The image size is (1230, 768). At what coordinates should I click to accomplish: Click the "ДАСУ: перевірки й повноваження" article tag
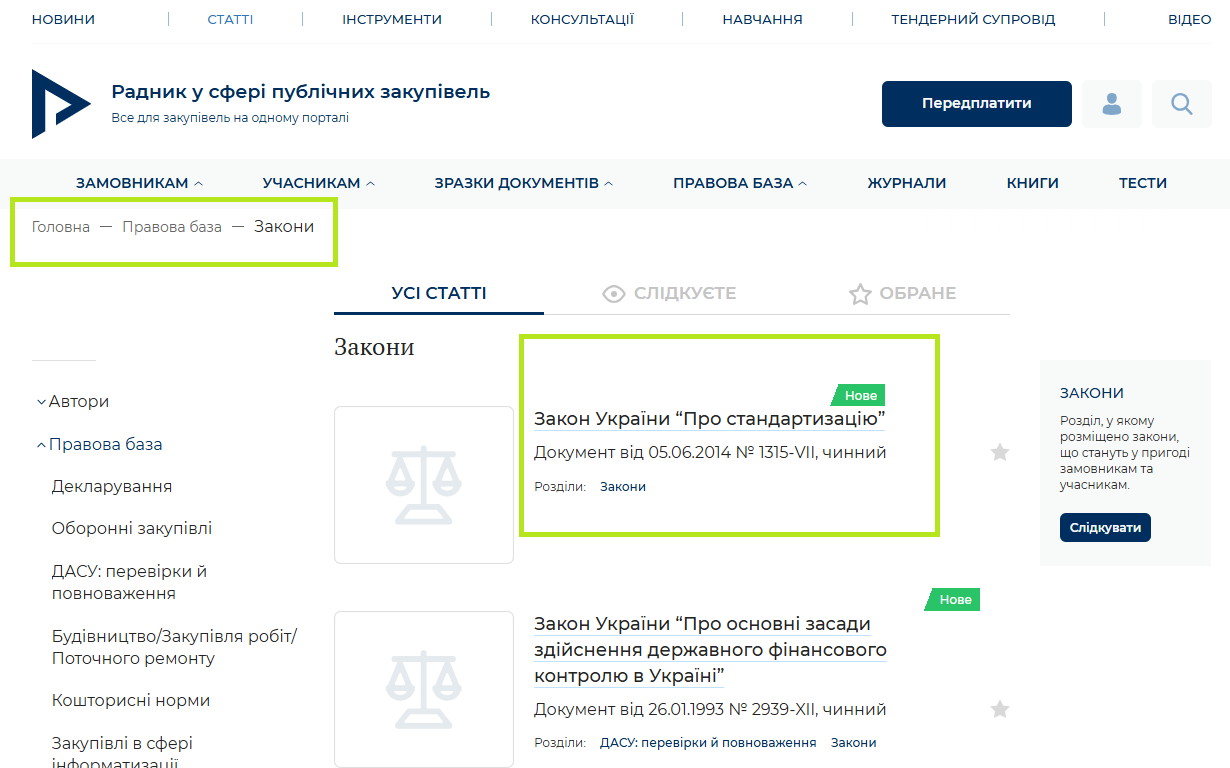(x=708, y=743)
